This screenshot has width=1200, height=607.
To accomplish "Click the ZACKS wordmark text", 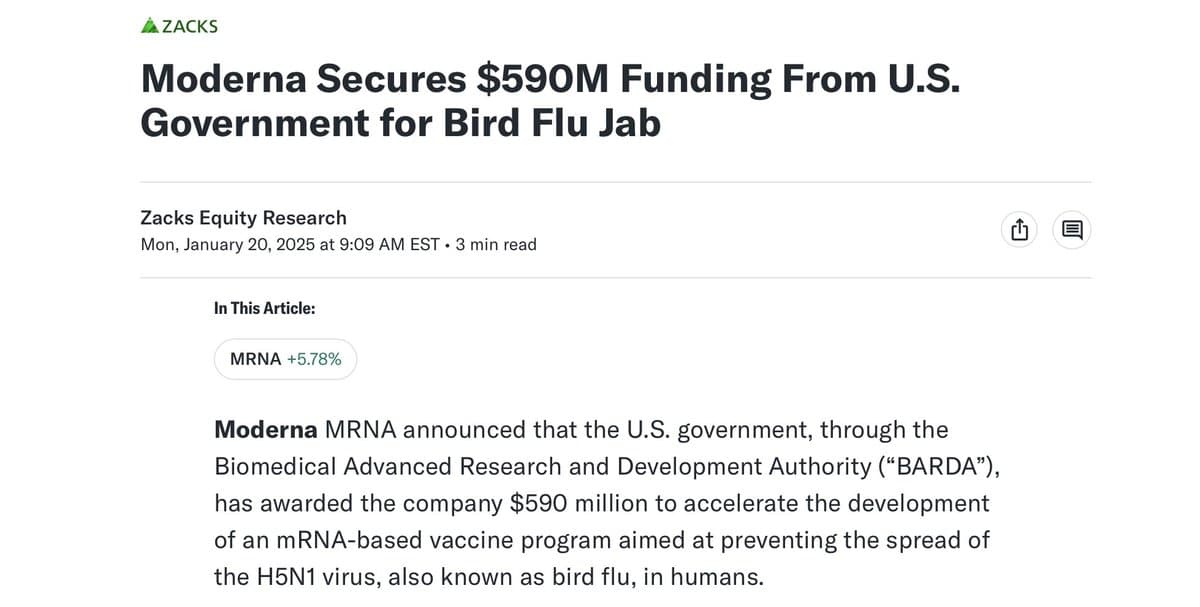I will click(x=189, y=26).
